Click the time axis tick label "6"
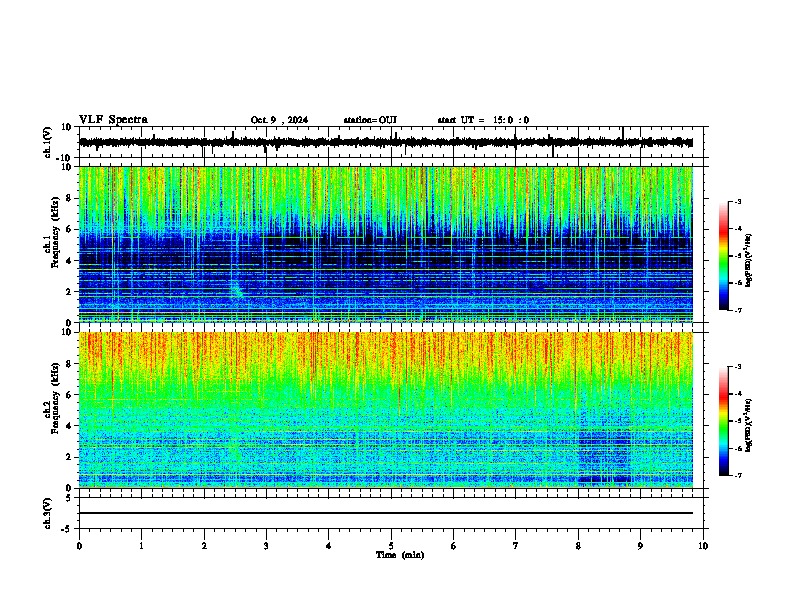The image size is (792, 612). coord(454,546)
